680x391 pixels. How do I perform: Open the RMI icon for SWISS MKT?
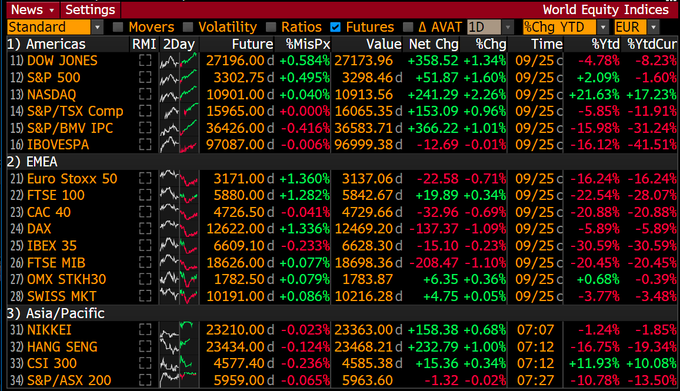coord(145,297)
